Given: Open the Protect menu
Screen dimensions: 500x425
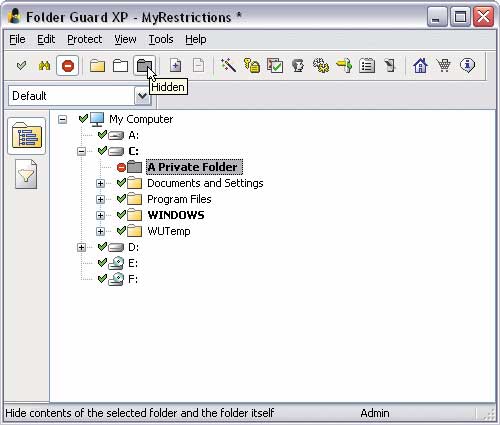Looking at the screenshot, I should tap(84, 39).
